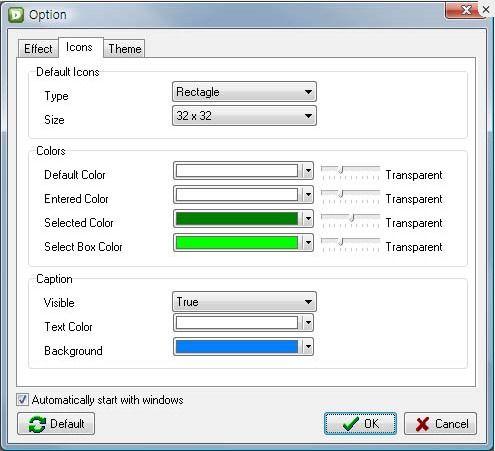Click the green refresh arrows on Default button
Image resolution: width=495 pixels, height=451 pixels.
[37, 424]
